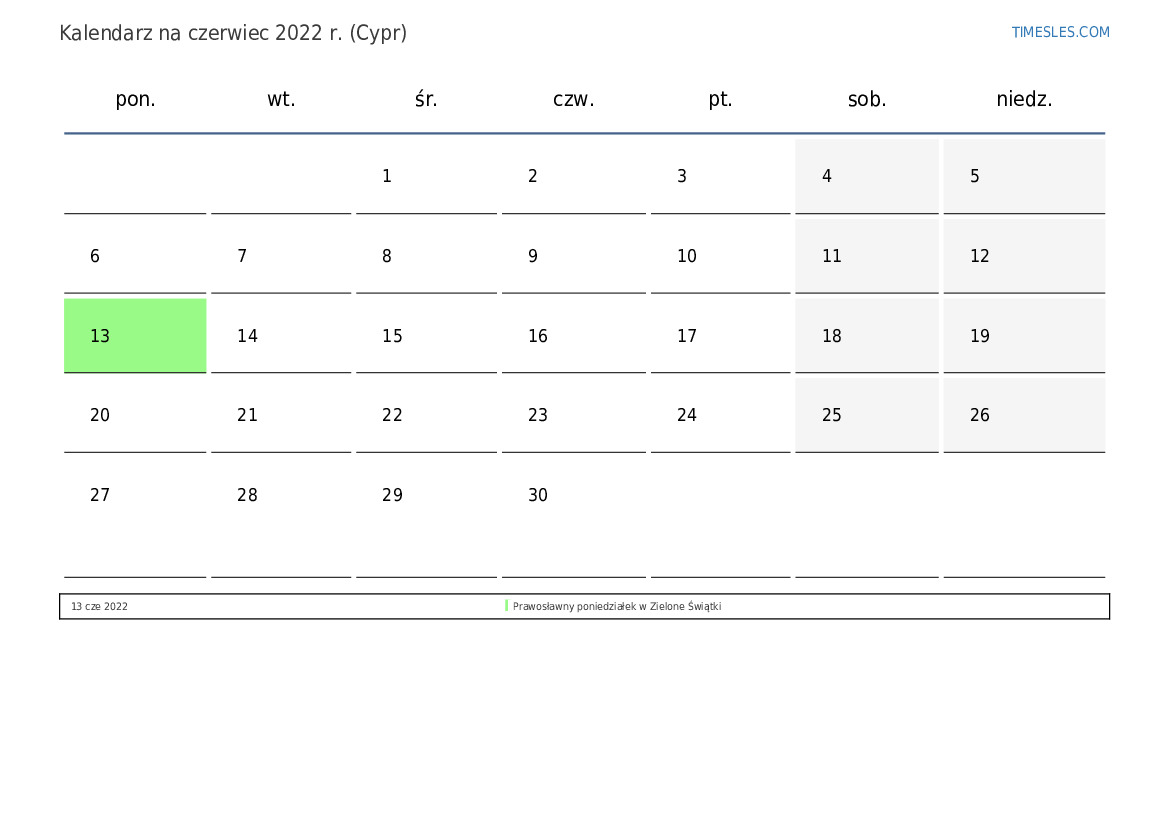Click the calendar title 'Kalendarz na czerwiec 2022 r. (Cypr)'

pyautogui.click(x=233, y=34)
